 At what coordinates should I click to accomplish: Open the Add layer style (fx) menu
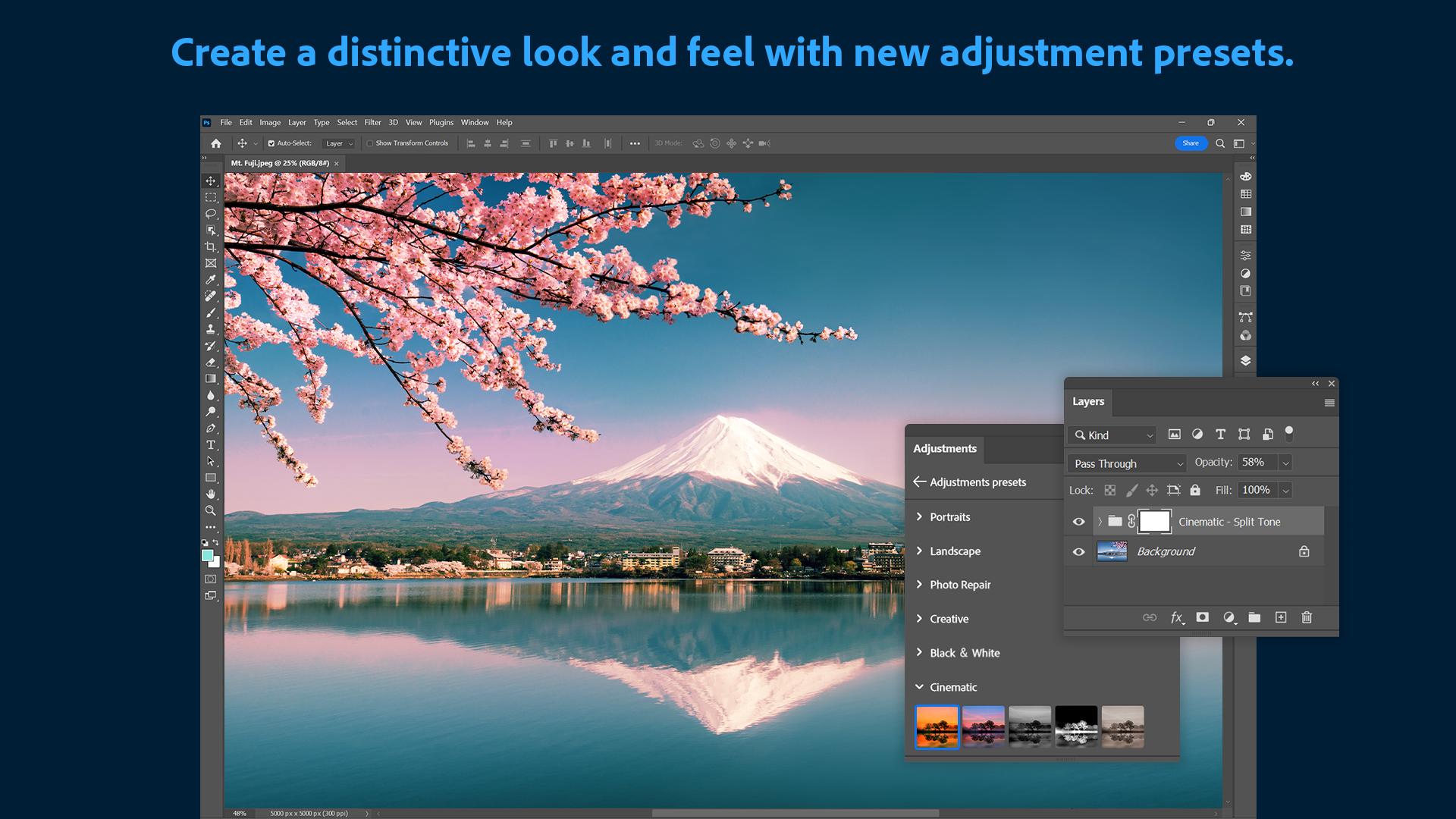tap(1177, 618)
